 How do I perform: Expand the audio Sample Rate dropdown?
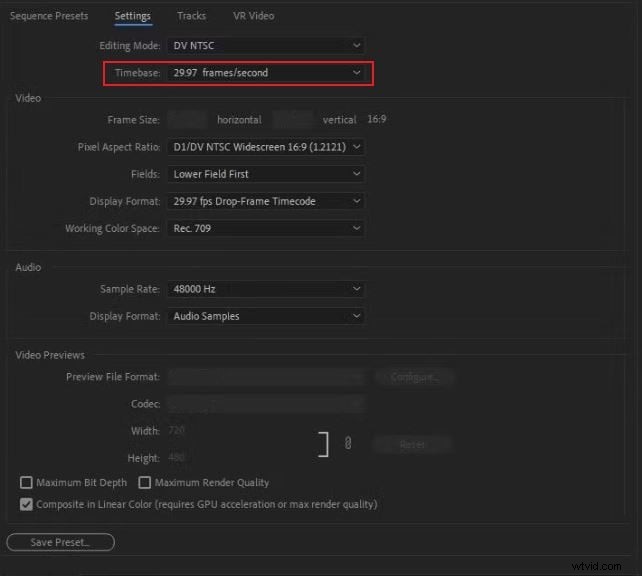266,289
